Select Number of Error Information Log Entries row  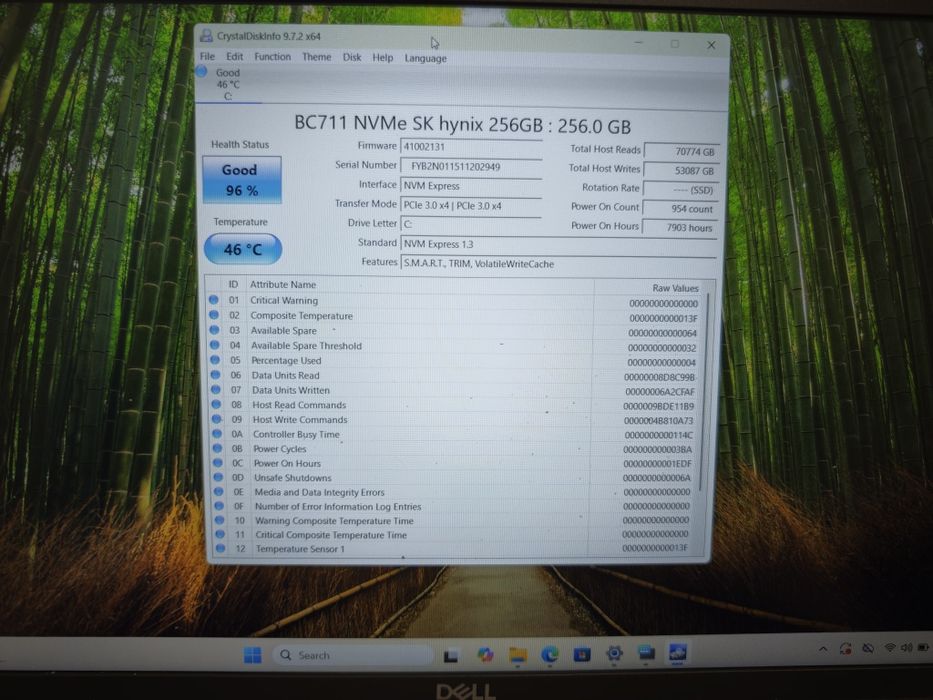[455, 507]
